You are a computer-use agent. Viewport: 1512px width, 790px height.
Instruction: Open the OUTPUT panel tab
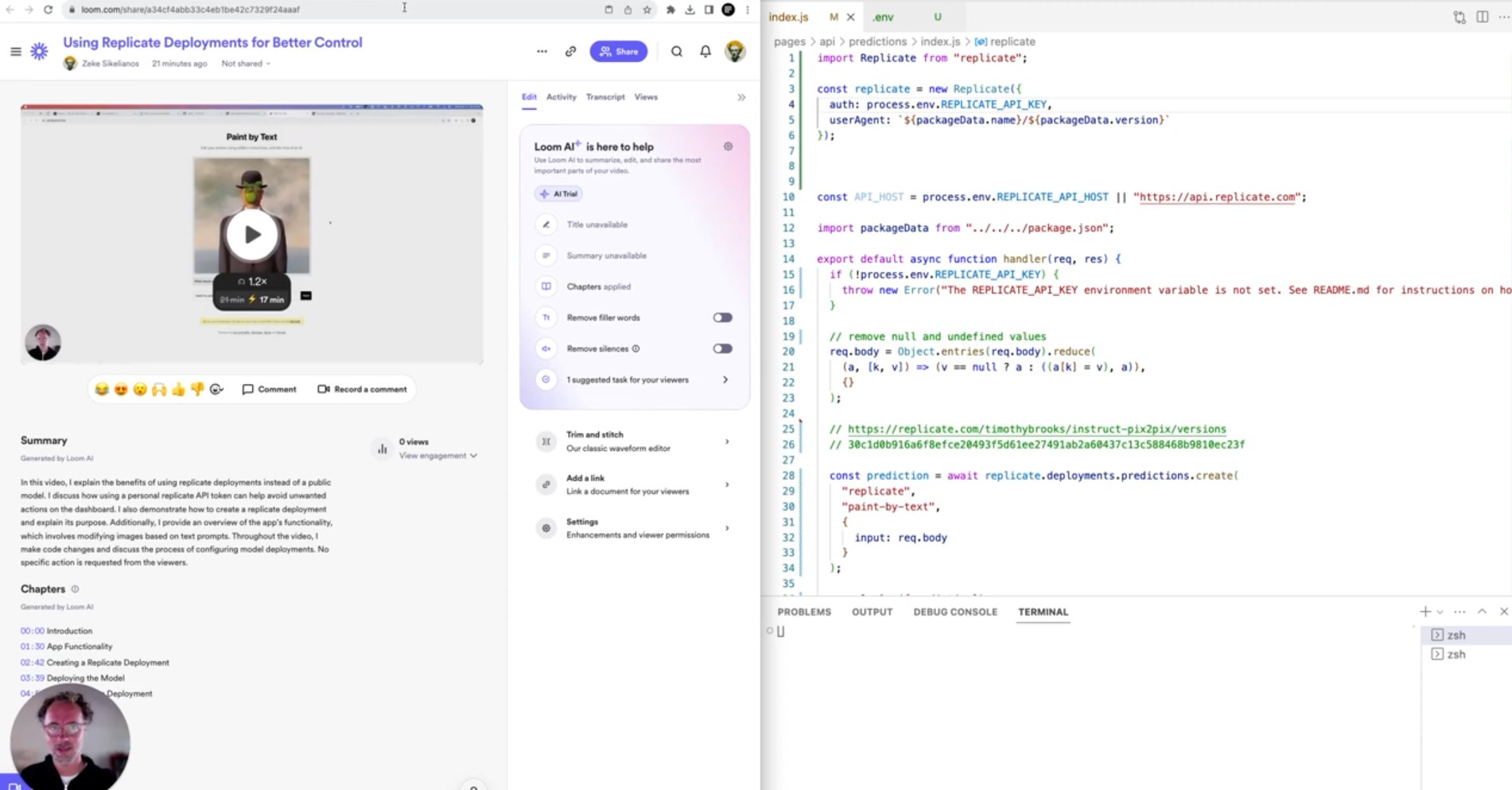point(872,612)
